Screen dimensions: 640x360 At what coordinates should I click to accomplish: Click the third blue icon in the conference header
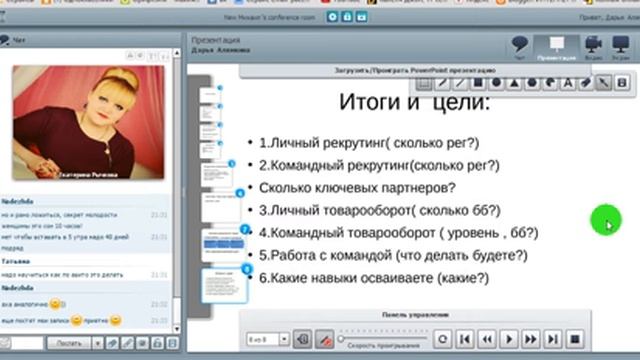coord(362,17)
